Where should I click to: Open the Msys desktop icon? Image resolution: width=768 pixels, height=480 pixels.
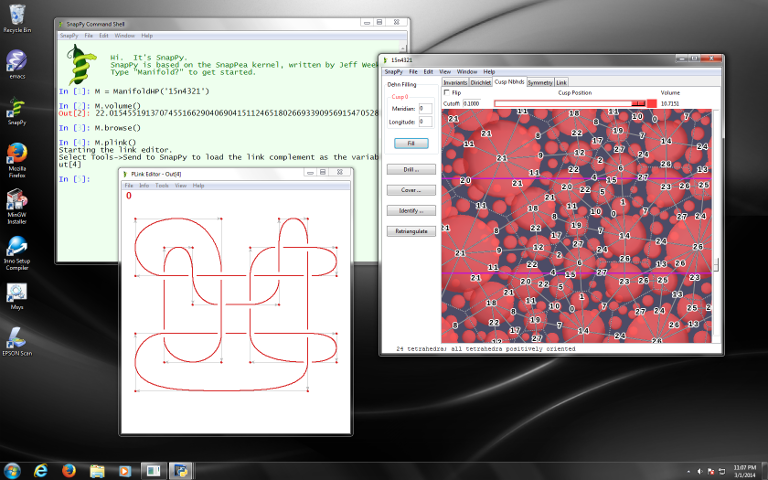click(17, 297)
